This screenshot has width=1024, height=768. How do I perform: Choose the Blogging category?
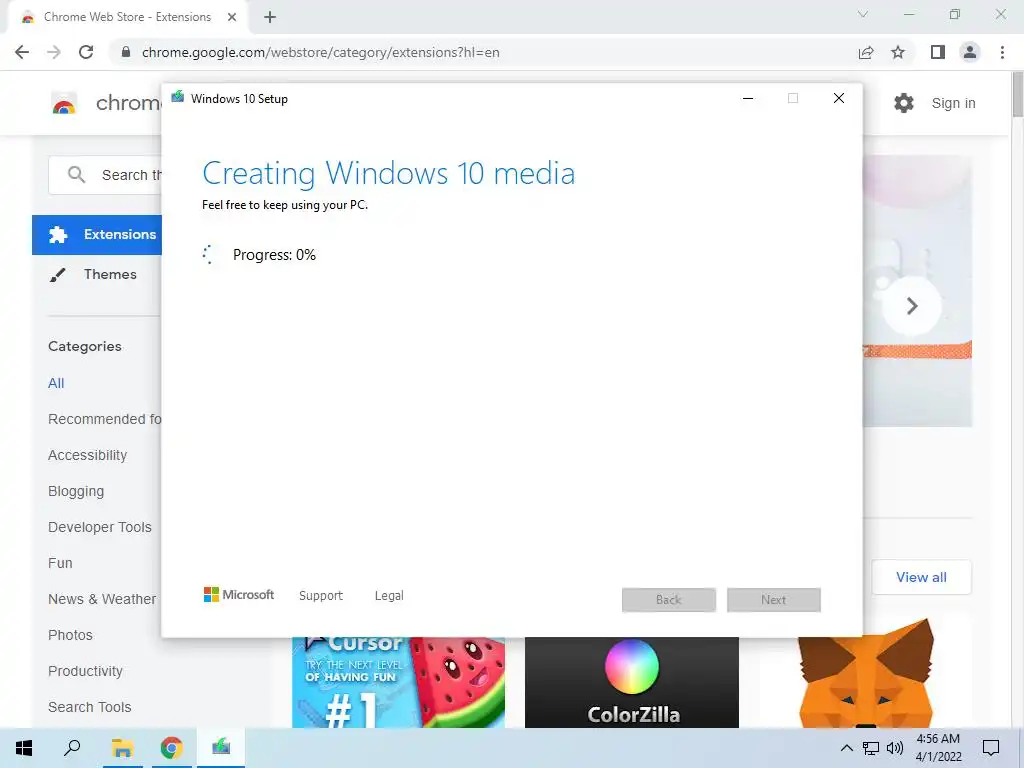[x=76, y=491]
